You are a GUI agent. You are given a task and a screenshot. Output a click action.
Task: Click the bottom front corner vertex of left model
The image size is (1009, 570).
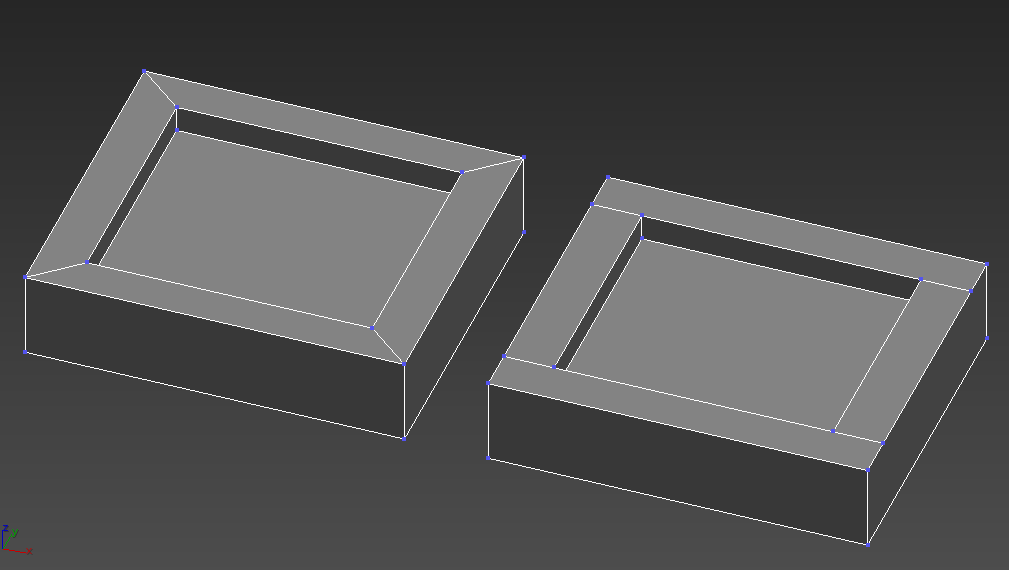click(404, 438)
